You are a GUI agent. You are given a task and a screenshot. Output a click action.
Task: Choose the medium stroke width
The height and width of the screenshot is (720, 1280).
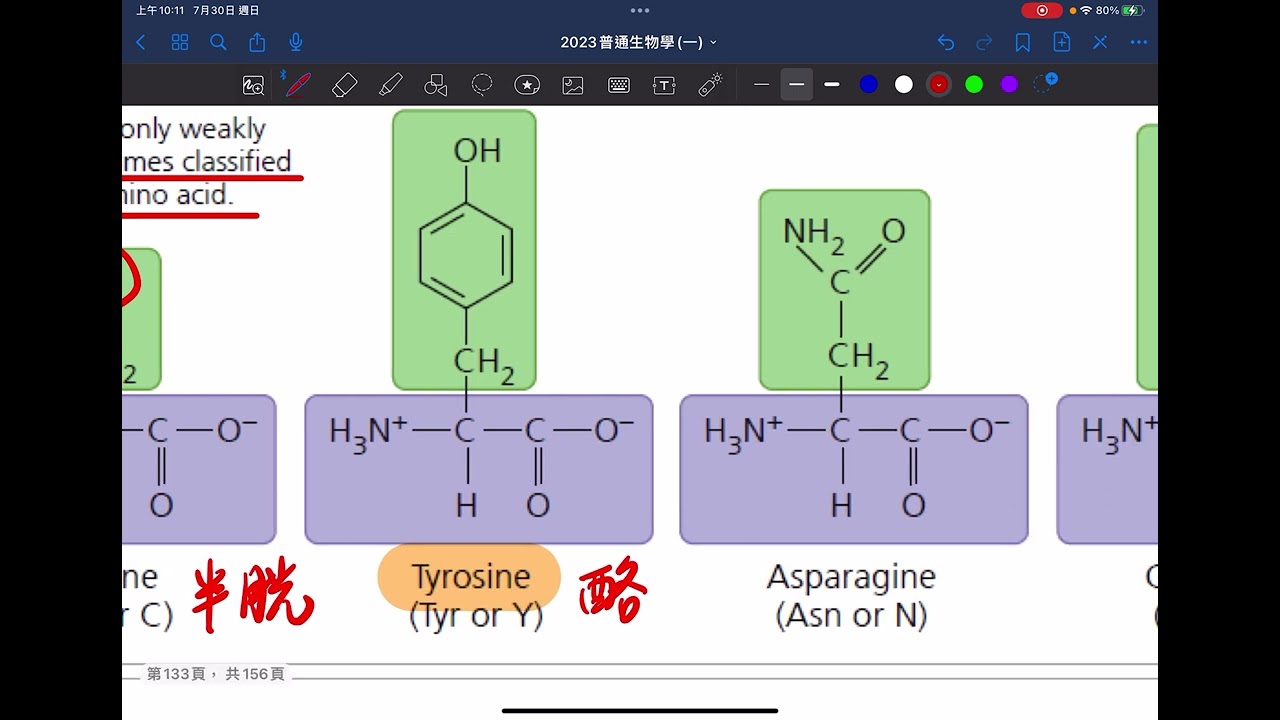click(x=797, y=85)
